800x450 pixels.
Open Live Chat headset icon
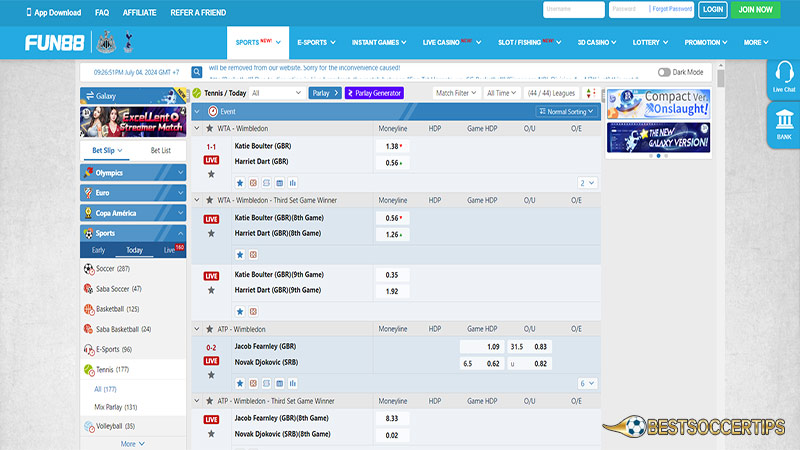click(x=784, y=73)
